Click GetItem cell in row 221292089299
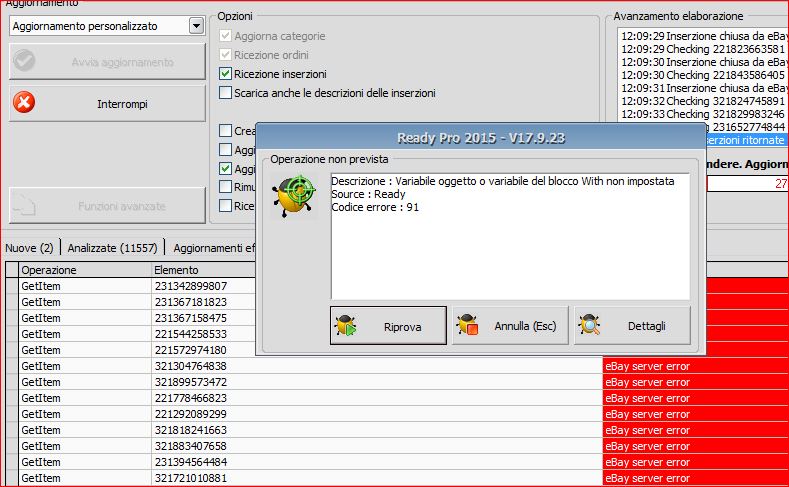 pyautogui.click(x=85, y=414)
